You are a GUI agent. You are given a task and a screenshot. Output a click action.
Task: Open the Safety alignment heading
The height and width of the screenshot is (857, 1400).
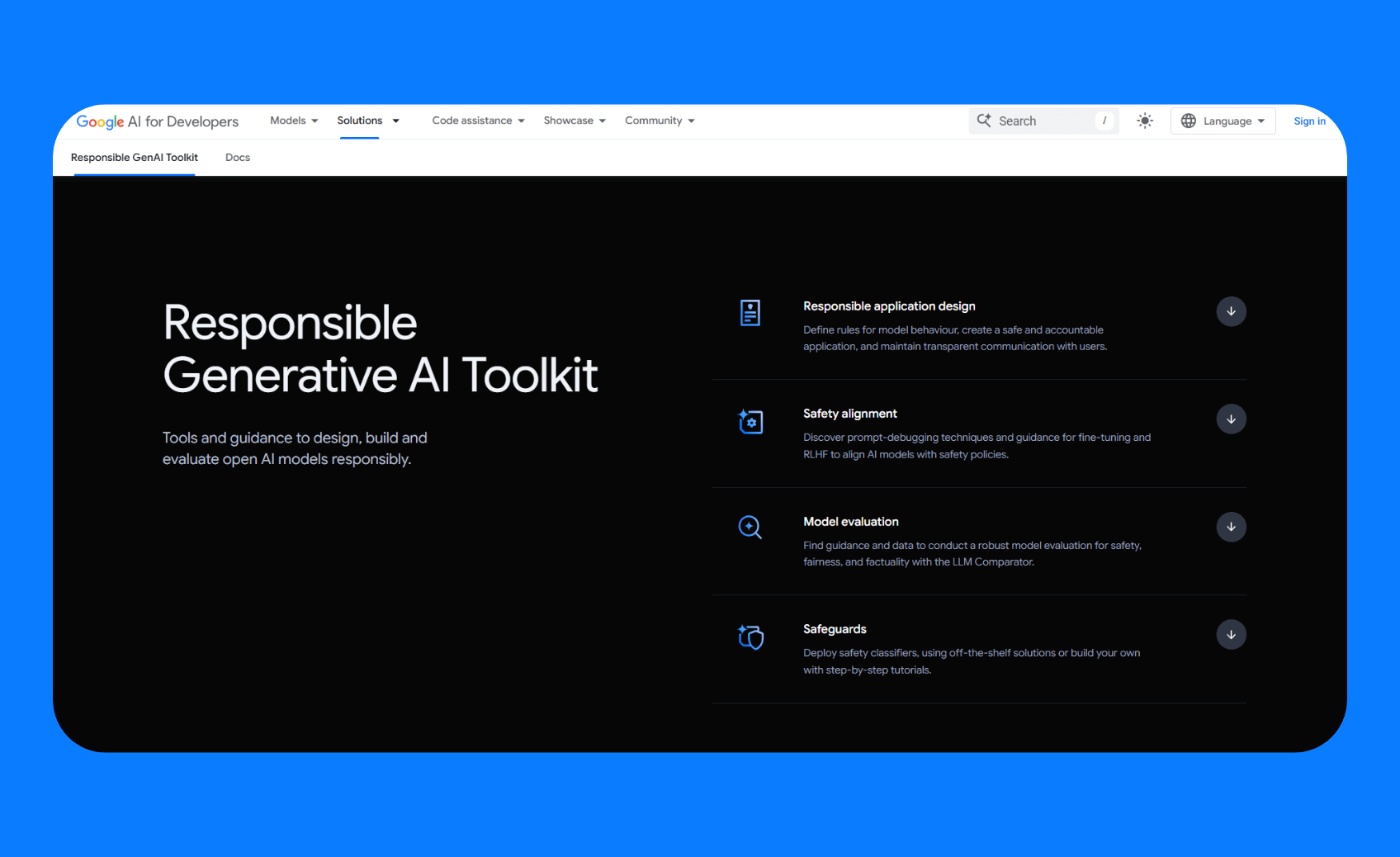(x=849, y=414)
